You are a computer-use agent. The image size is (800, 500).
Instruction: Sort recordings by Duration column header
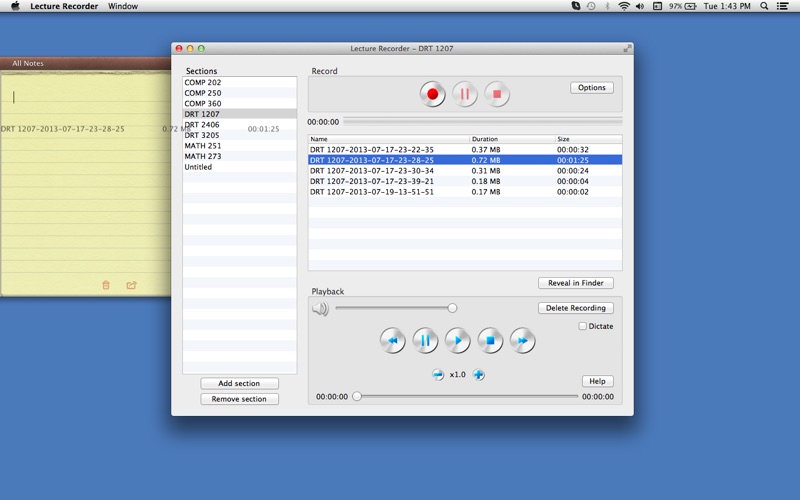[512, 139]
